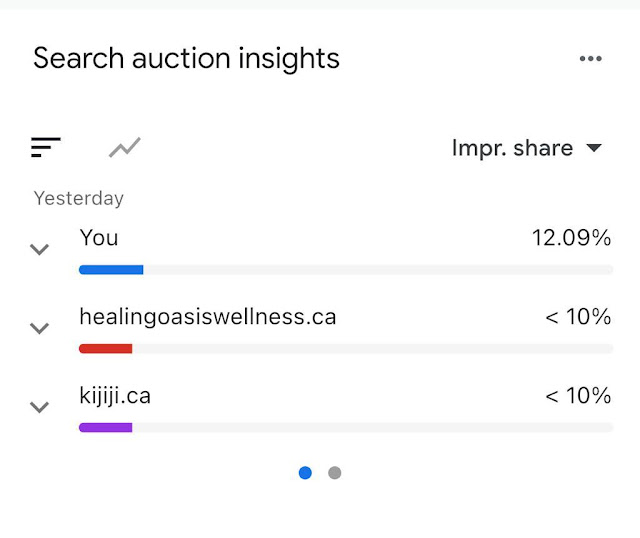Screen dimensions: 640x538
Task: Click the kijiji.ca competitor name
Action: pyautogui.click(x=115, y=396)
